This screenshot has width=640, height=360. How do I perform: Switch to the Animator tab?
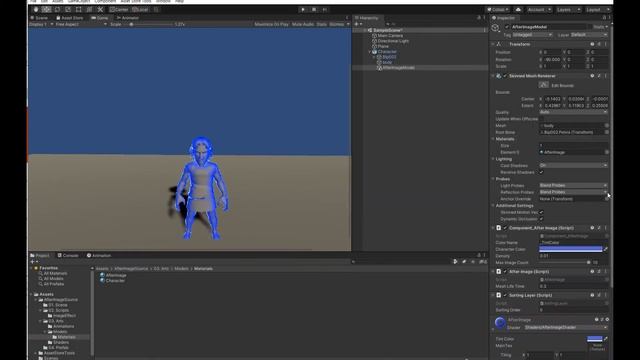pyautogui.click(x=128, y=18)
